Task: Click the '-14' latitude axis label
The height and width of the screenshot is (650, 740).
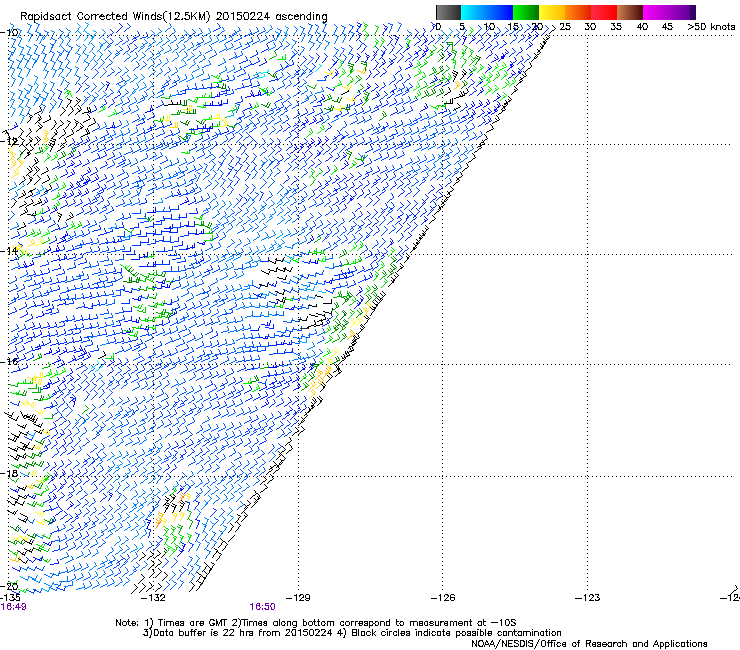Action: click(x=9, y=251)
